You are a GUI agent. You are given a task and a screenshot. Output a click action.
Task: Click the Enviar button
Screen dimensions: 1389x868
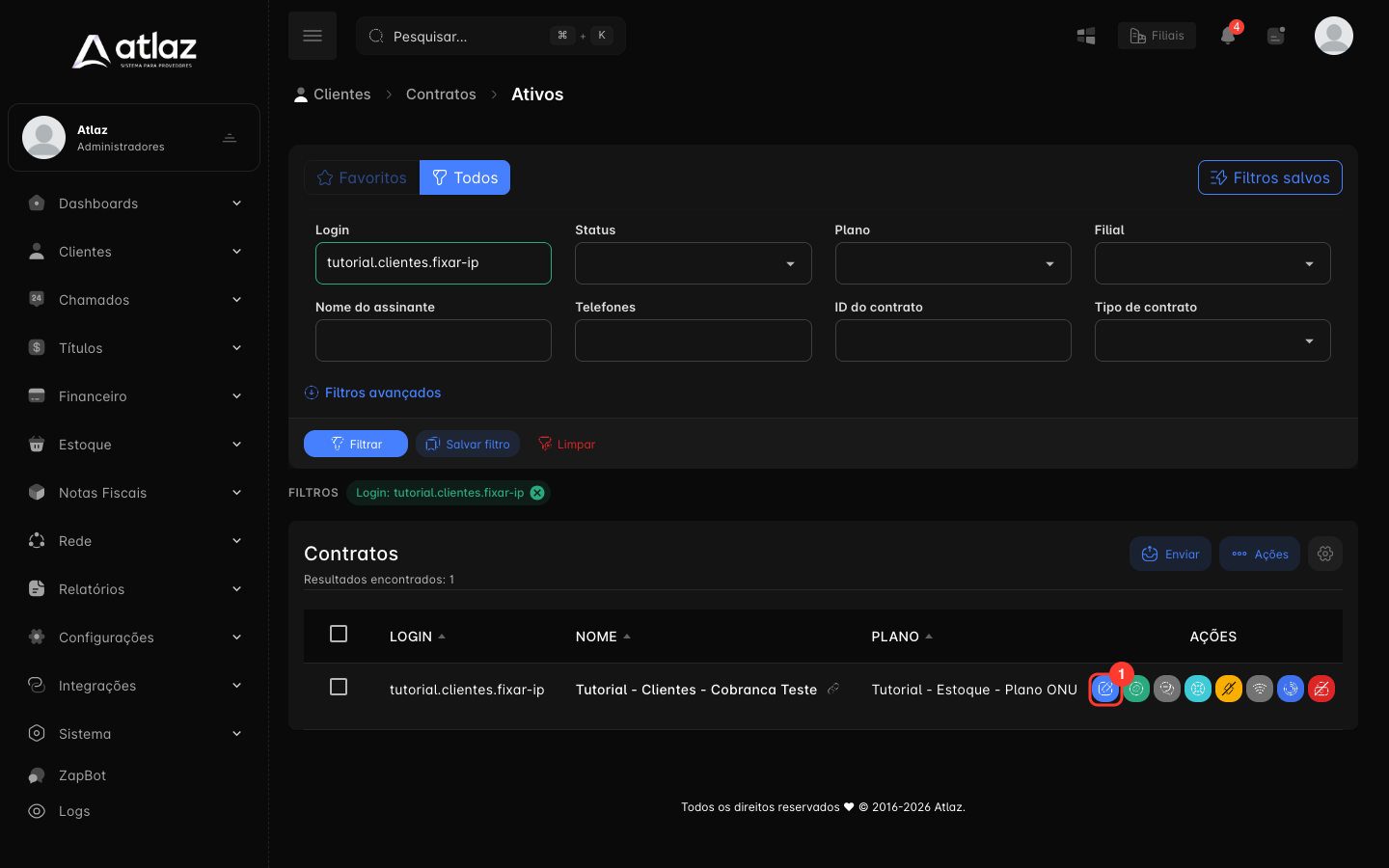point(1170,554)
